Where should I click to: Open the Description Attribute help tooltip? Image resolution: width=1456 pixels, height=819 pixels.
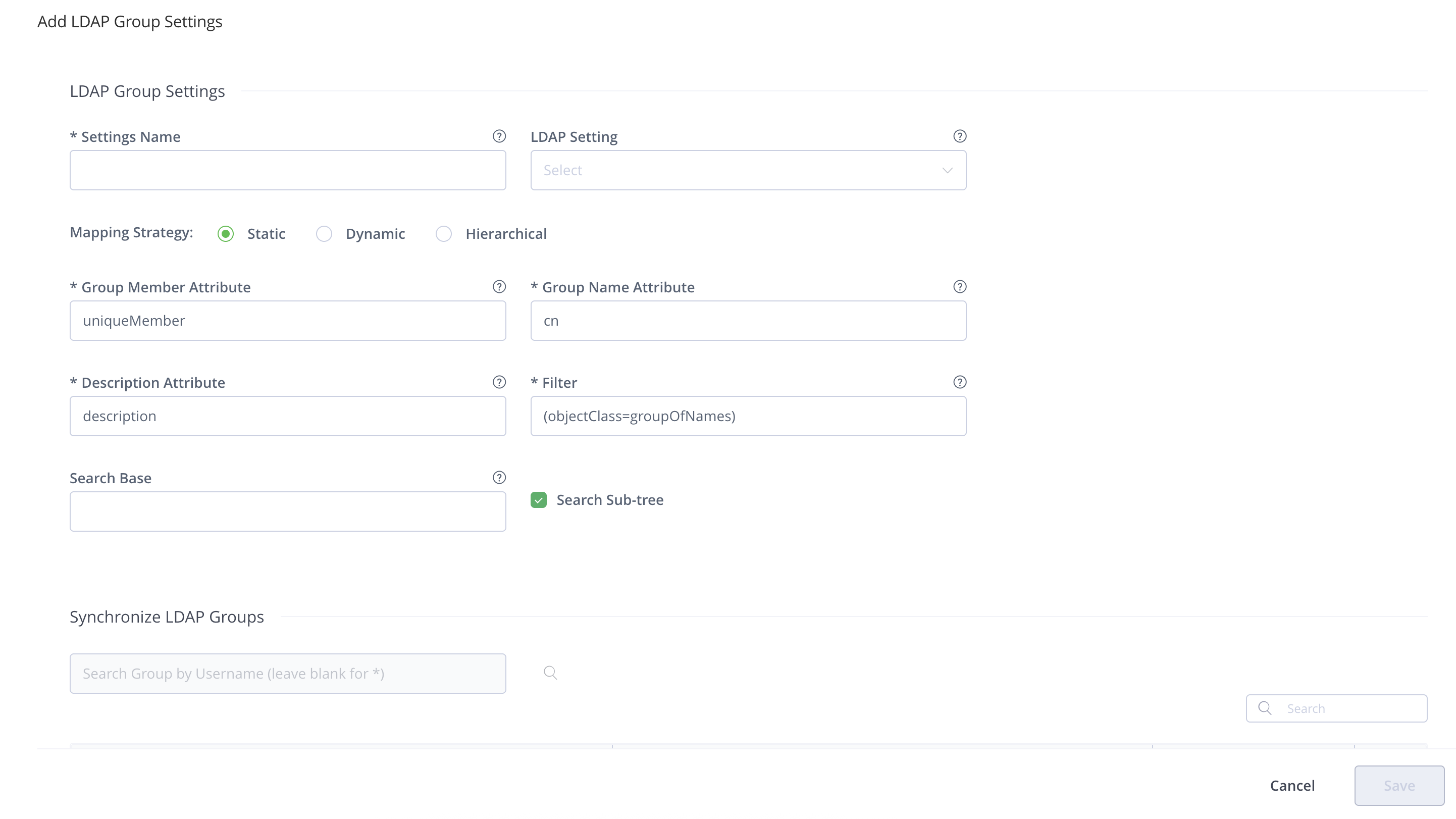499,382
